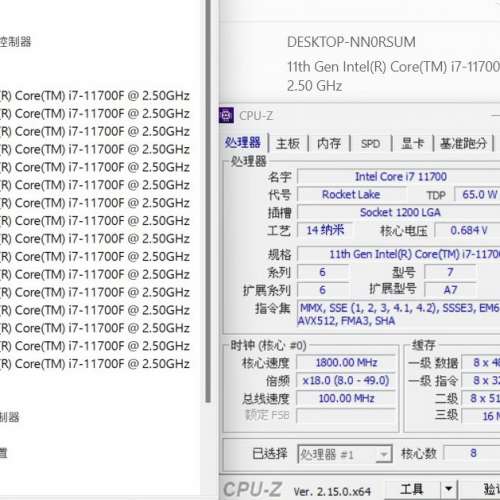Open the 基准跑分 benchmark tab
This screenshot has height=500, width=500.
click(x=463, y=144)
